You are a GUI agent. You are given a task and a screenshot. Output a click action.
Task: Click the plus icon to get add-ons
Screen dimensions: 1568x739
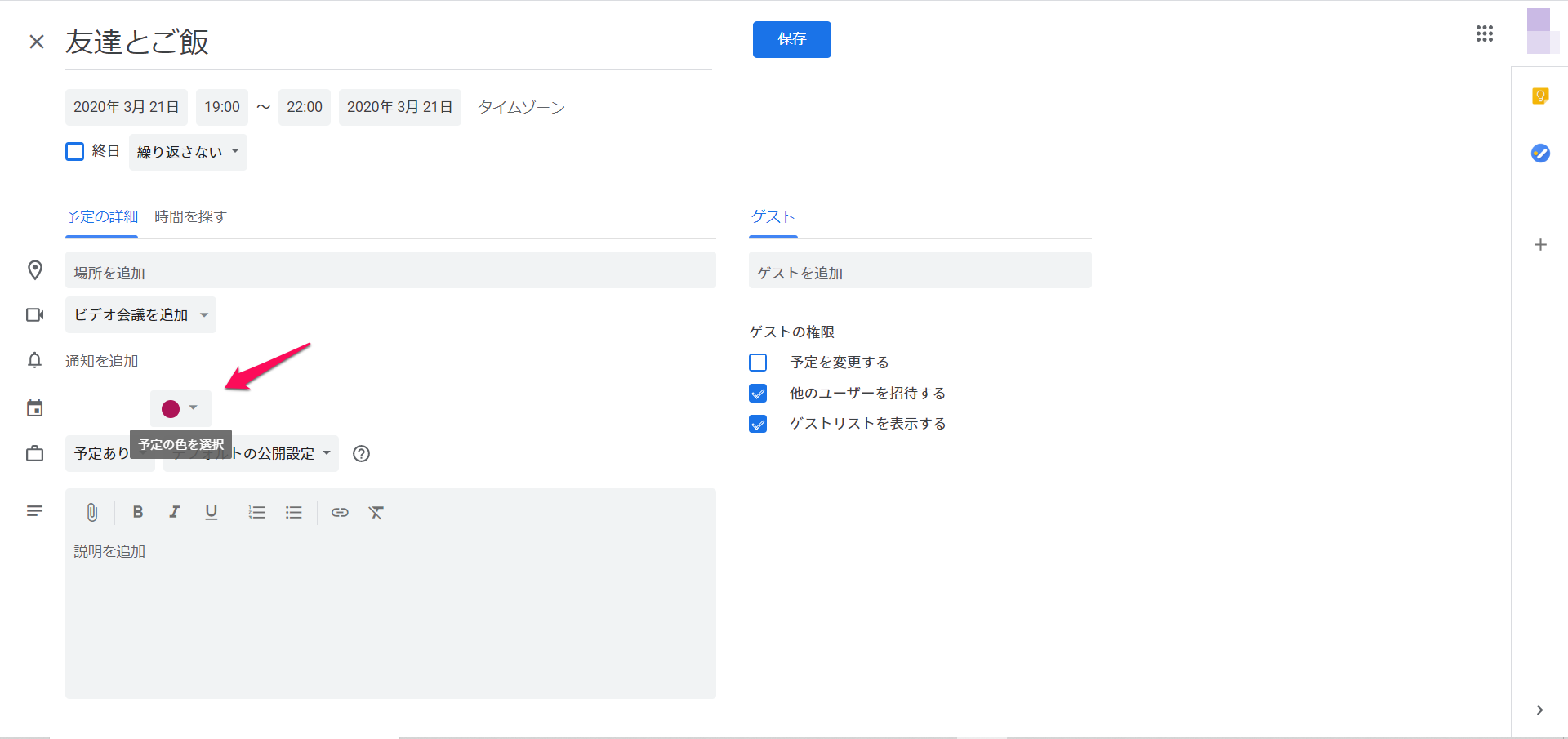point(1540,244)
